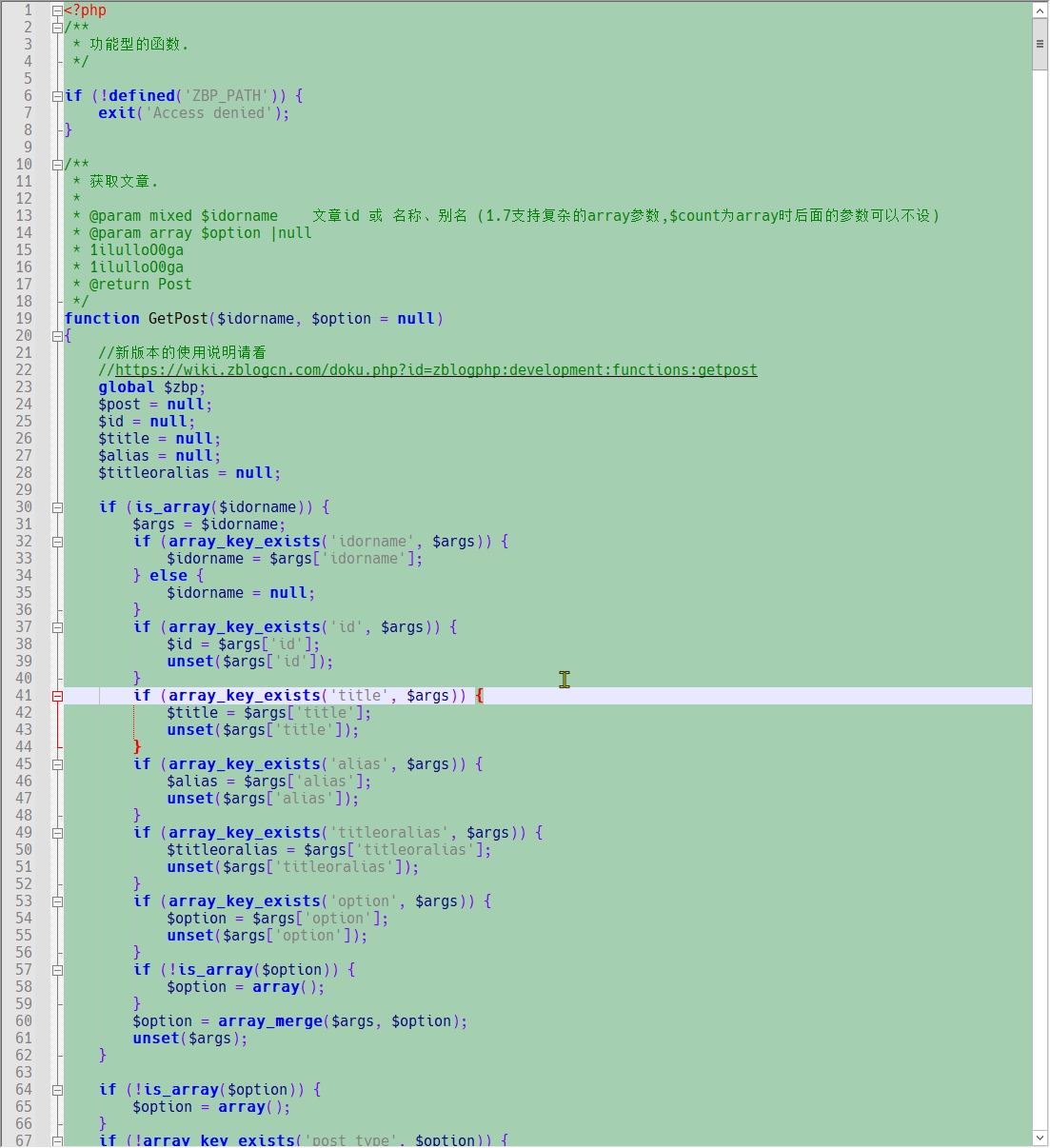Image resolution: width=1050 pixels, height=1148 pixels.
Task: Collapse the is_array($idorname) block on line 30
Action: click(x=57, y=507)
